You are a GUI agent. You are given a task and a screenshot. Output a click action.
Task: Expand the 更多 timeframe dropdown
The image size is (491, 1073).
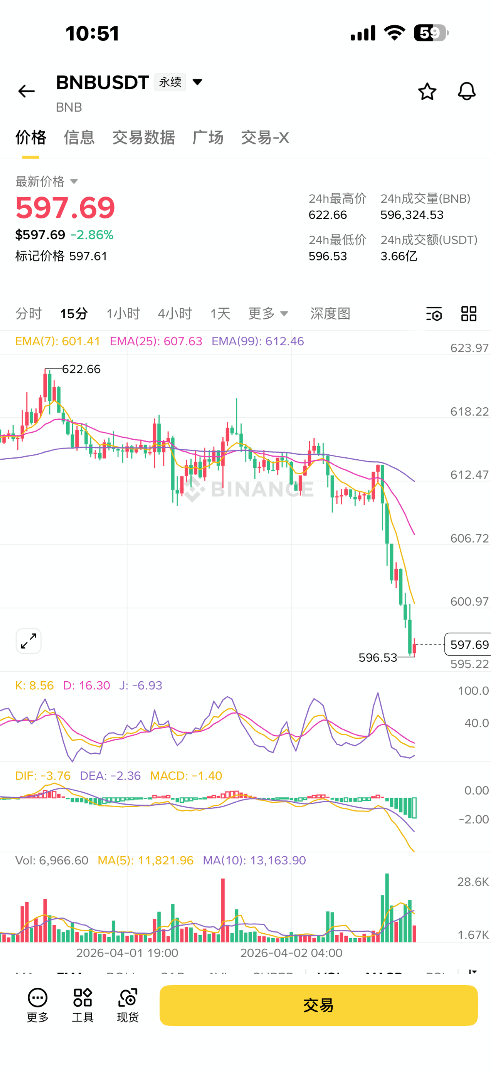(268, 313)
